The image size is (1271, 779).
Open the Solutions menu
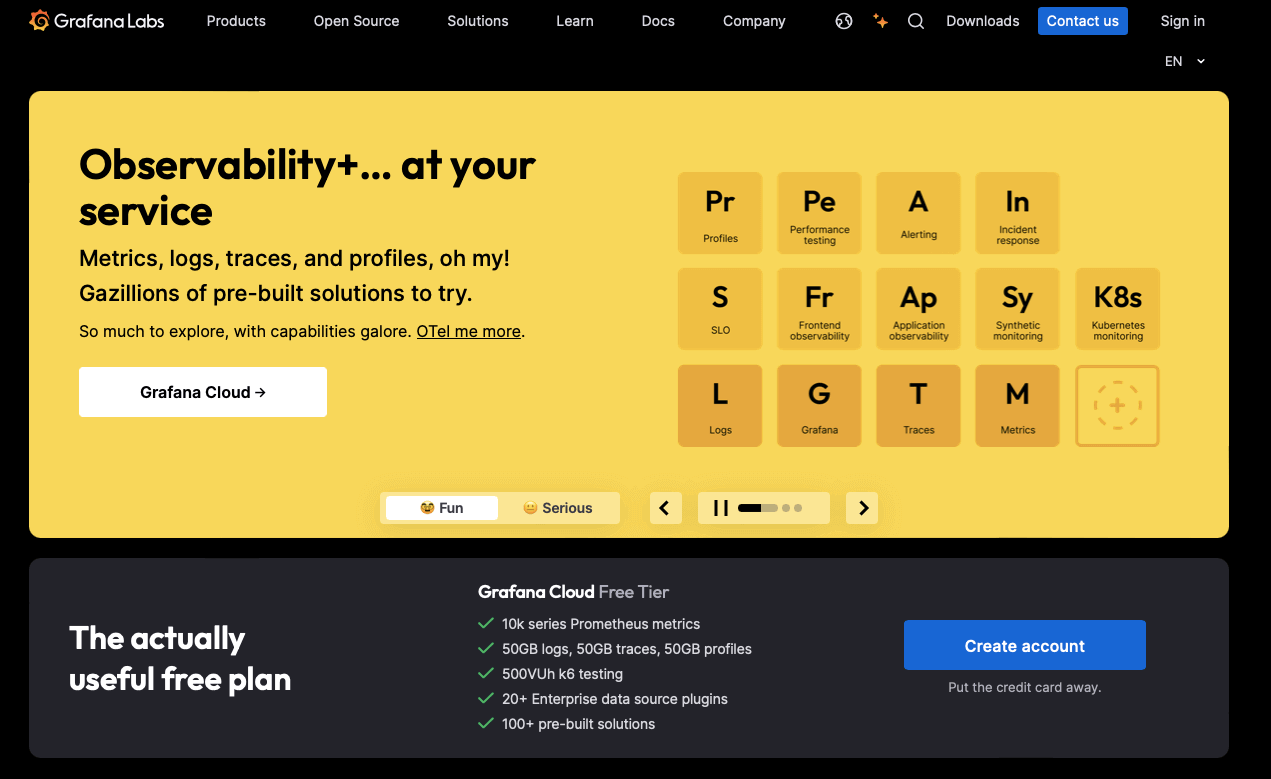click(x=478, y=21)
